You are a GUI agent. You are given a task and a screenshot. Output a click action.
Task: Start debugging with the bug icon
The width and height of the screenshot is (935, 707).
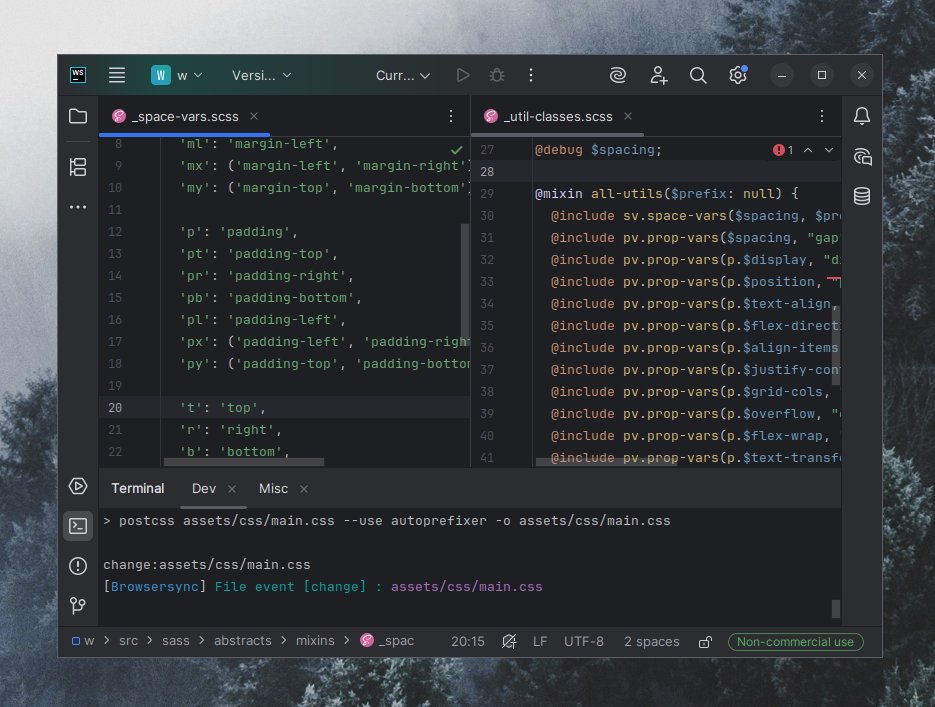click(497, 75)
